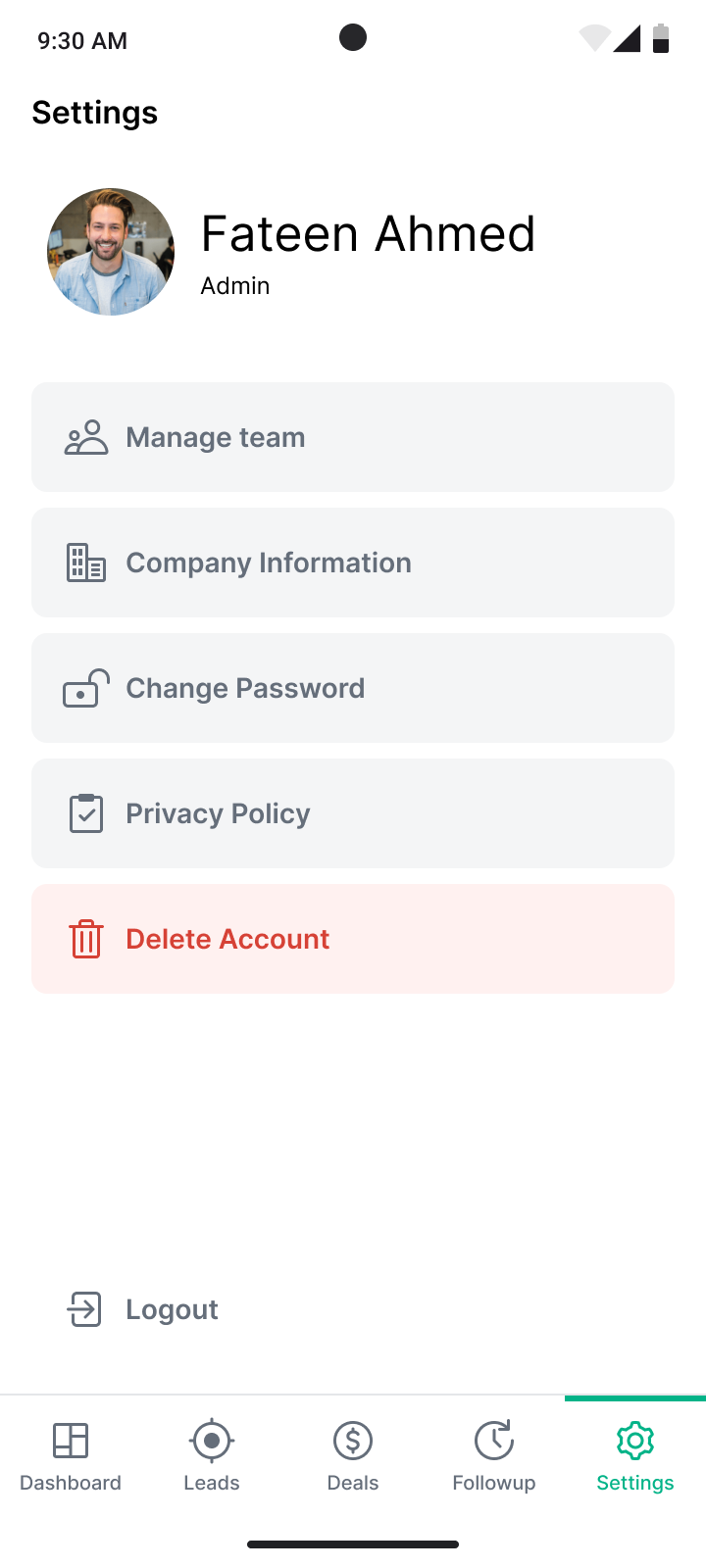Image resolution: width=706 pixels, height=1568 pixels.
Task: Switch to the Dashboard tab label
Action: 71,1483
